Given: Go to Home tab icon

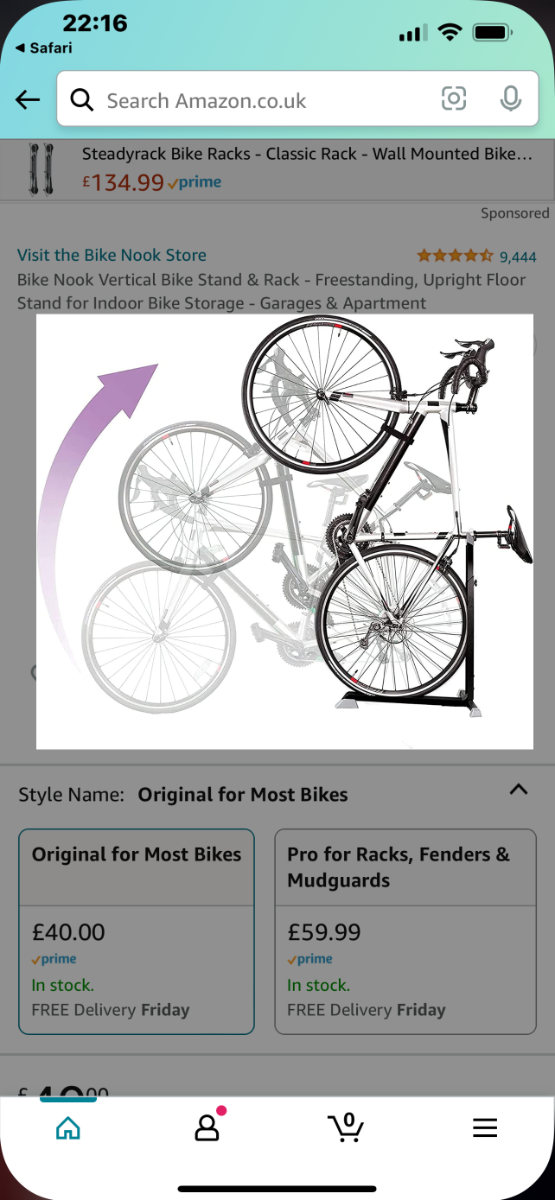Looking at the screenshot, I should (x=68, y=1128).
